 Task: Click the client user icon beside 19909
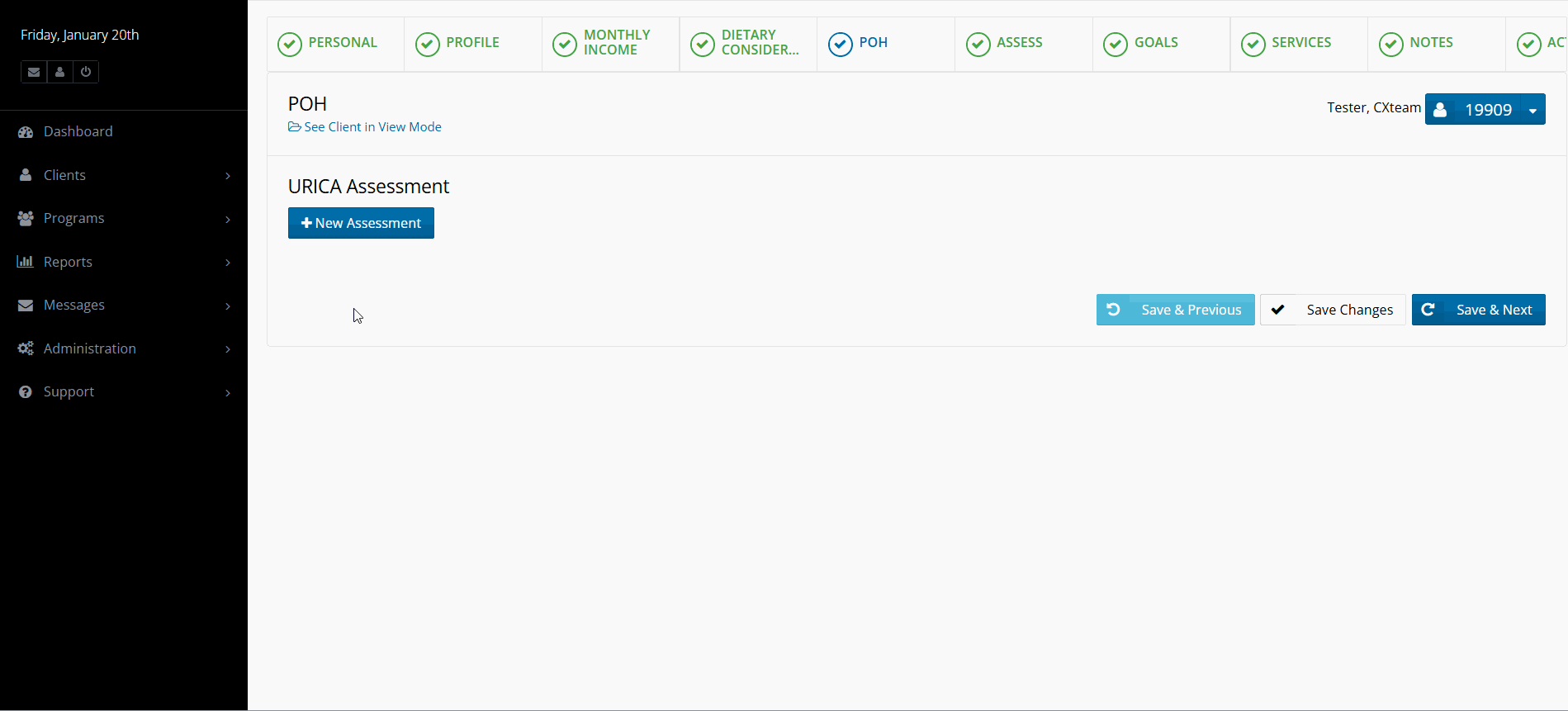1440,110
